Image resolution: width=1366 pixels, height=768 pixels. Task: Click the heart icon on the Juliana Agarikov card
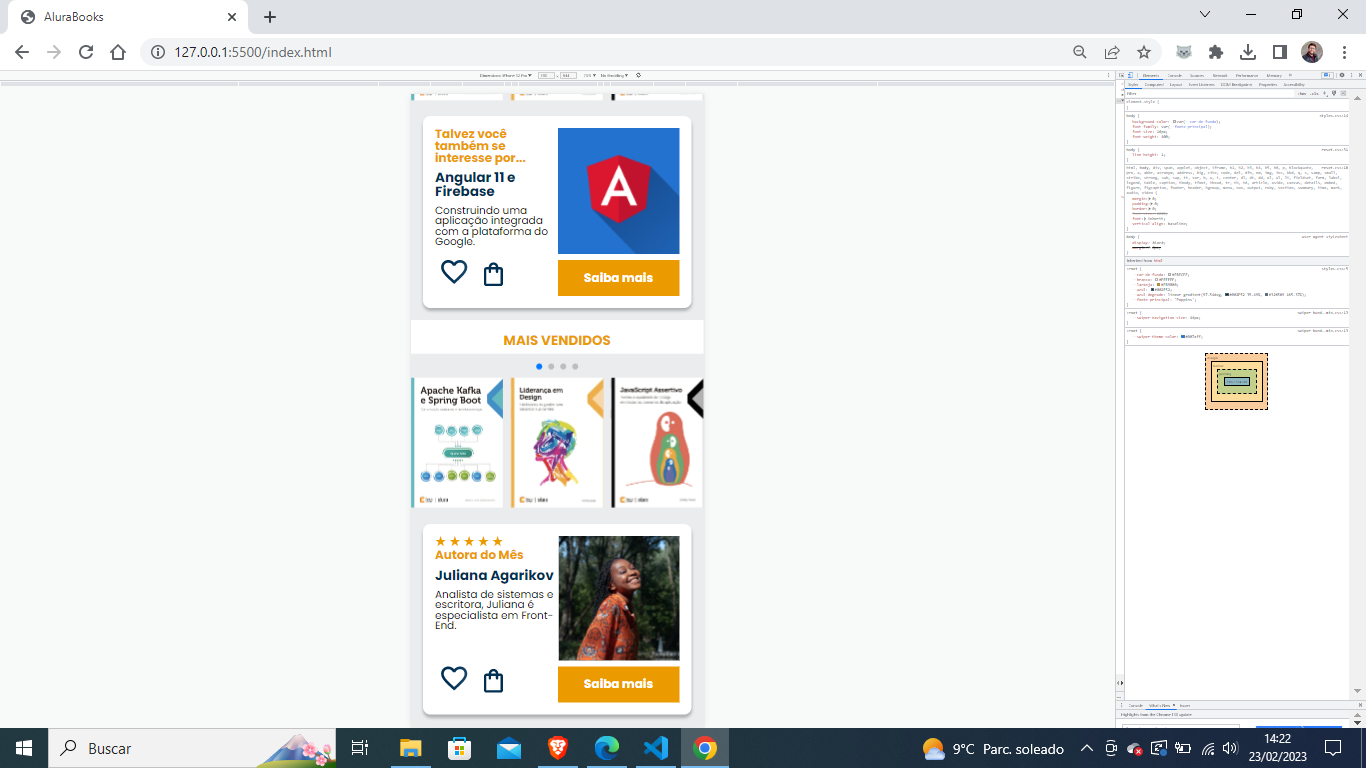click(x=454, y=678)
